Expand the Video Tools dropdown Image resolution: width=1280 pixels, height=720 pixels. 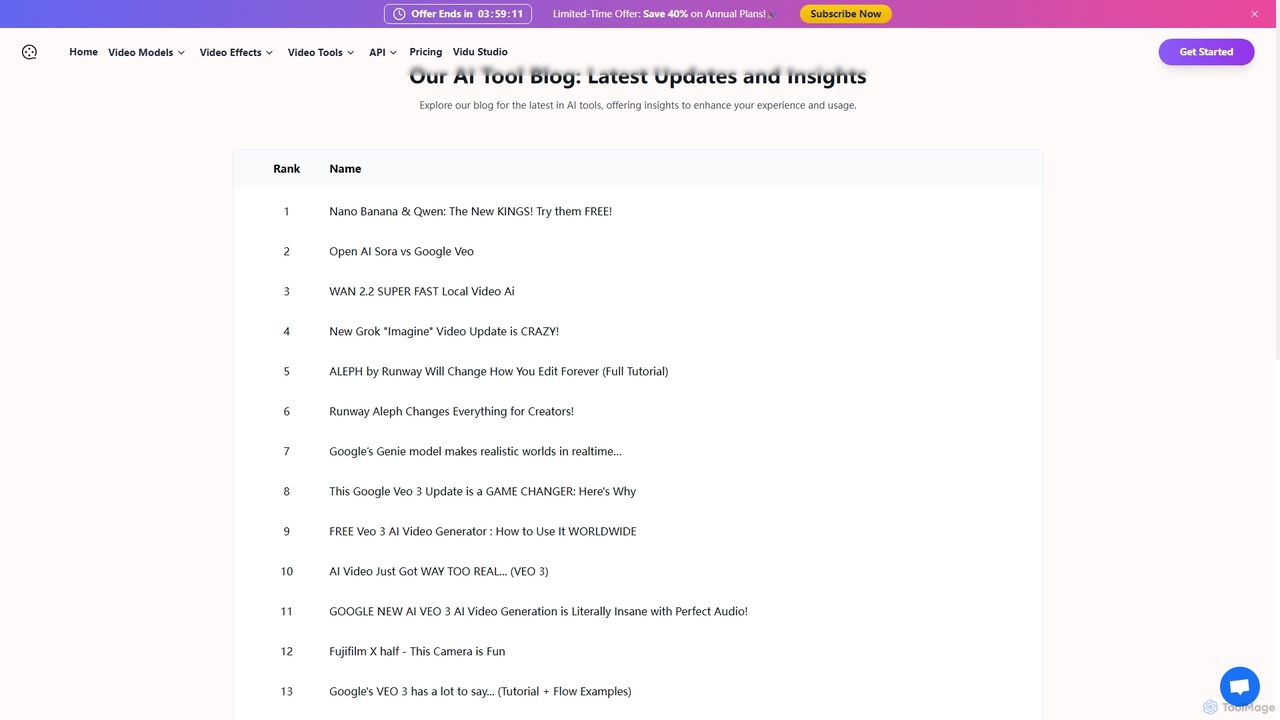[321, 52]
